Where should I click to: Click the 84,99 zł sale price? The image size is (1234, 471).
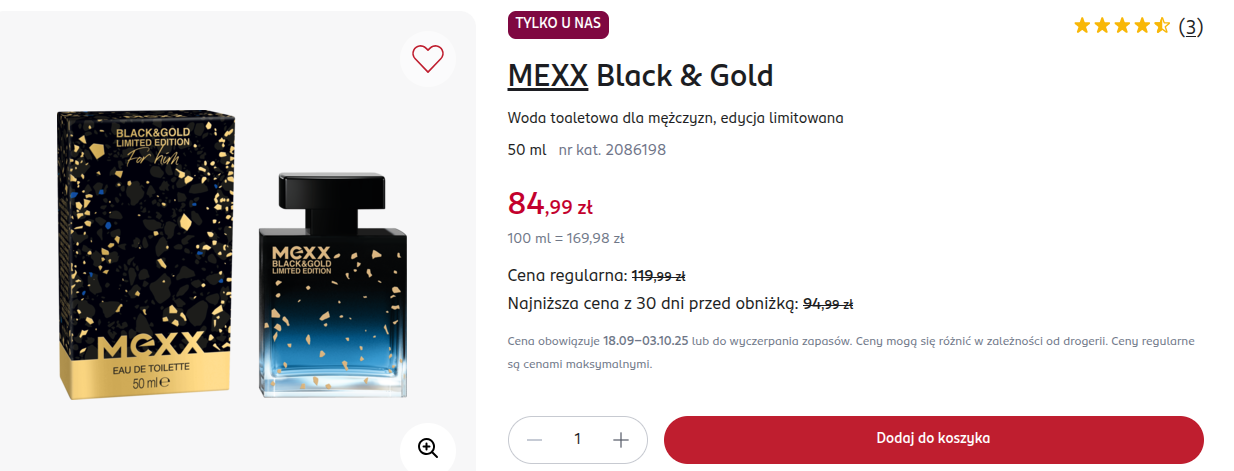(550, 205)
